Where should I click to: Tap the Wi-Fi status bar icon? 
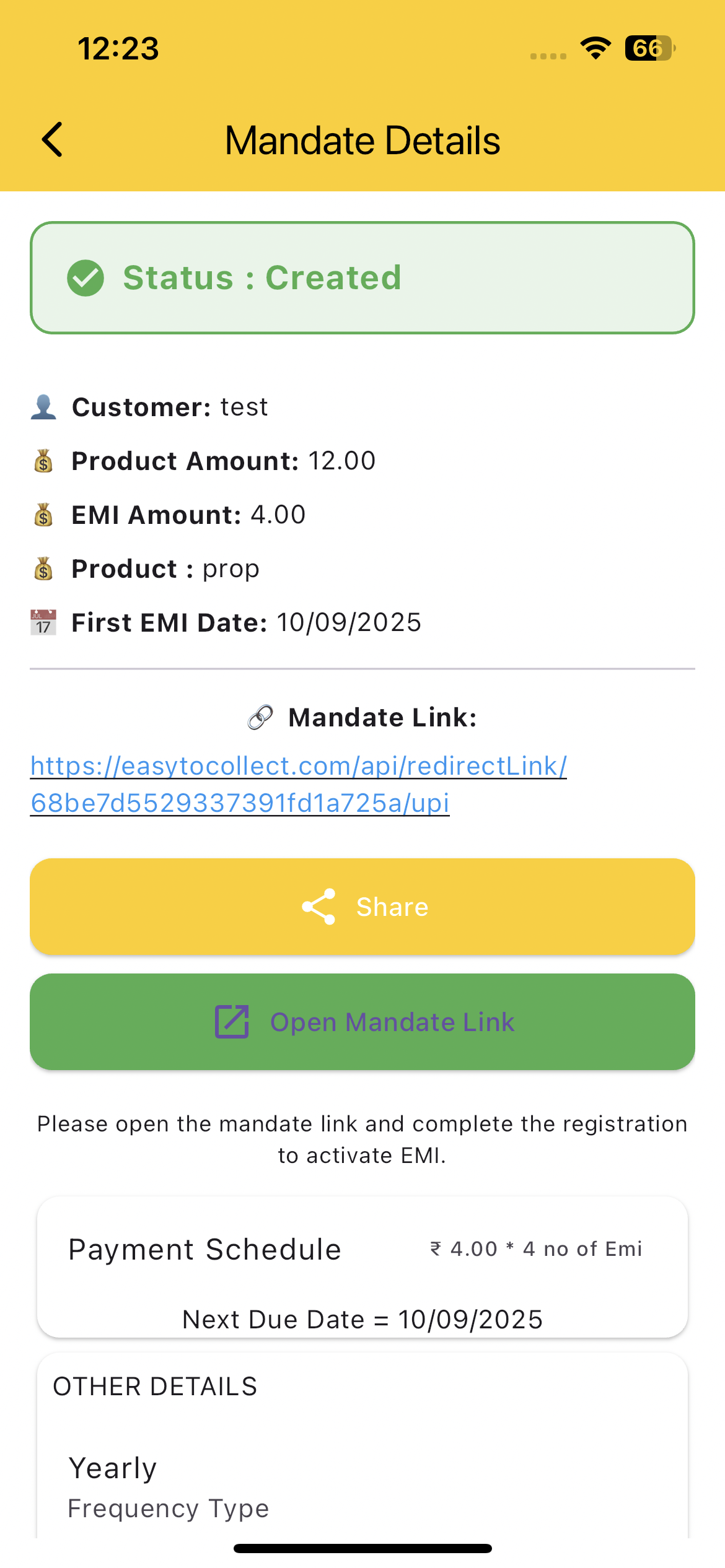click(x=595, y=48)
